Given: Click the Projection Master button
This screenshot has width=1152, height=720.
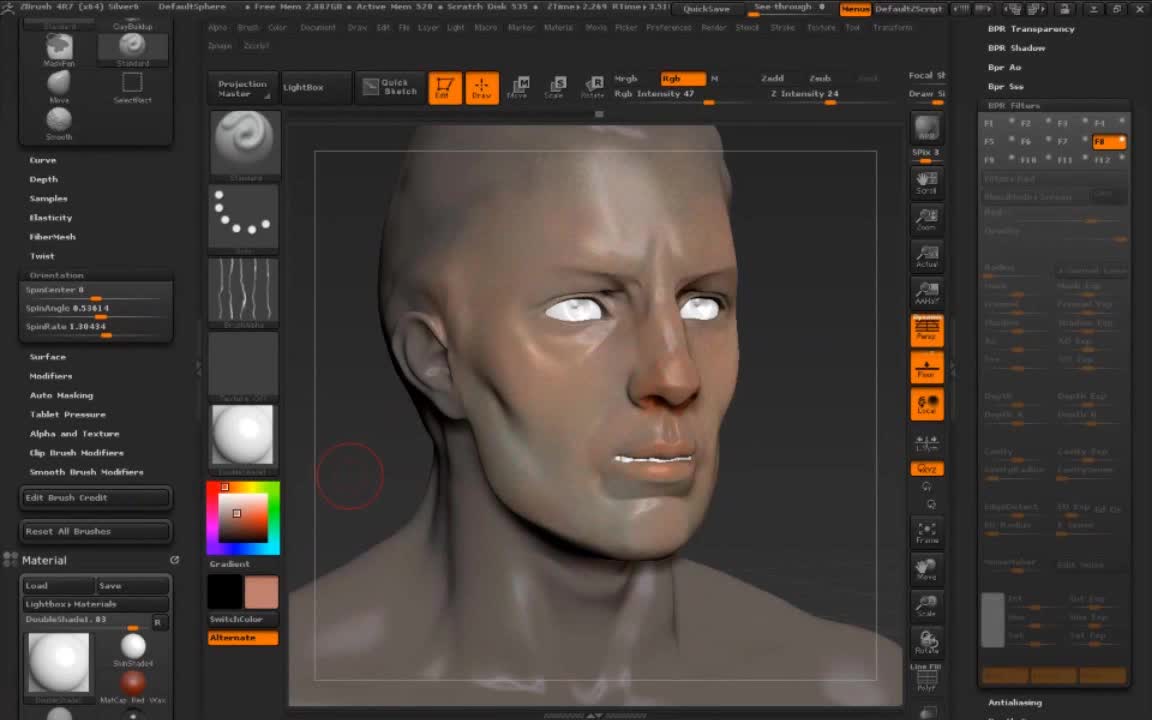Looking at the screenshot, I should pyautogui.click(x=242, y=88).
